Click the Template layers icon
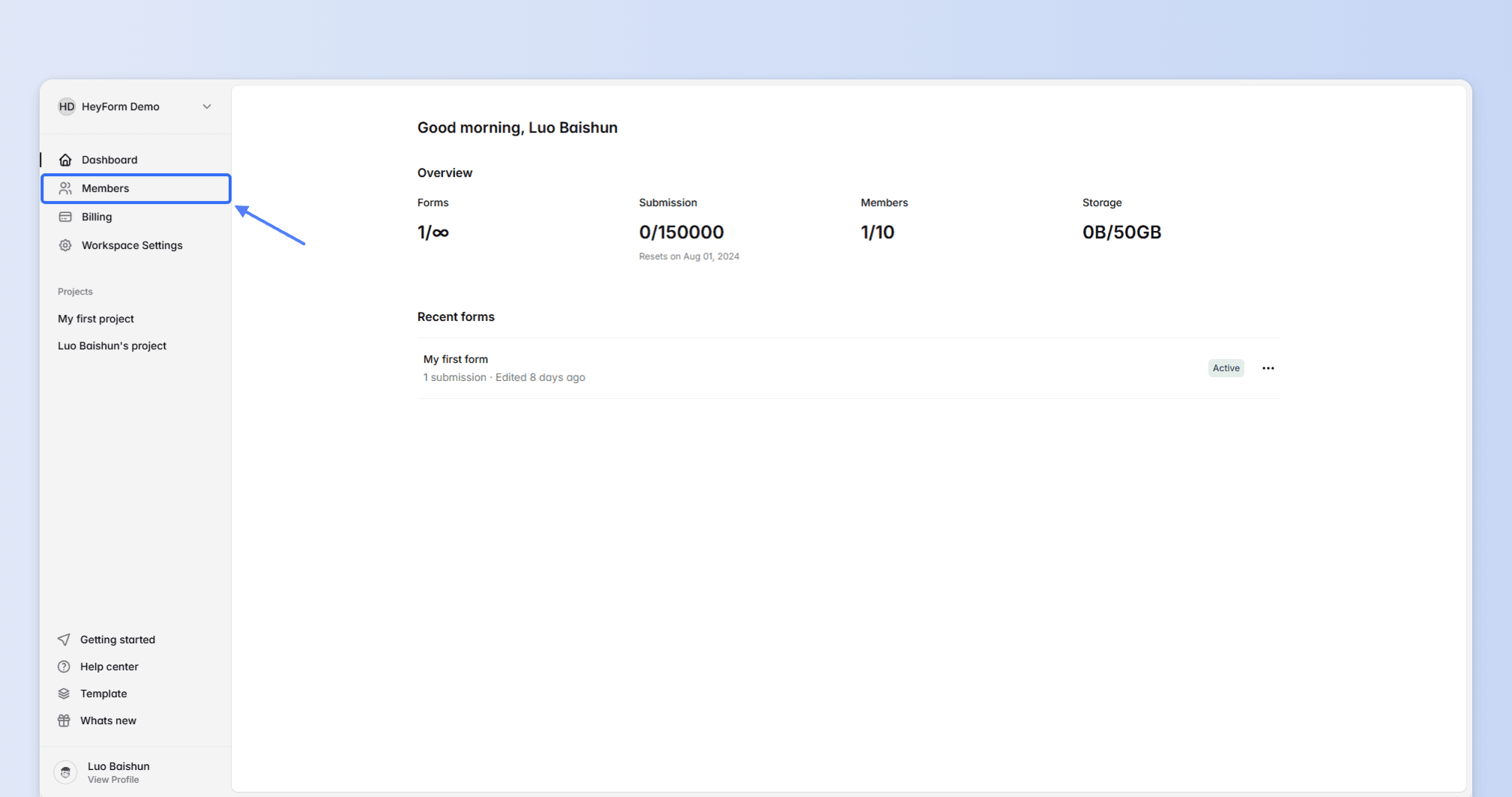The width and height of the screenshot is (1512, 797). (x=64, y=694)
